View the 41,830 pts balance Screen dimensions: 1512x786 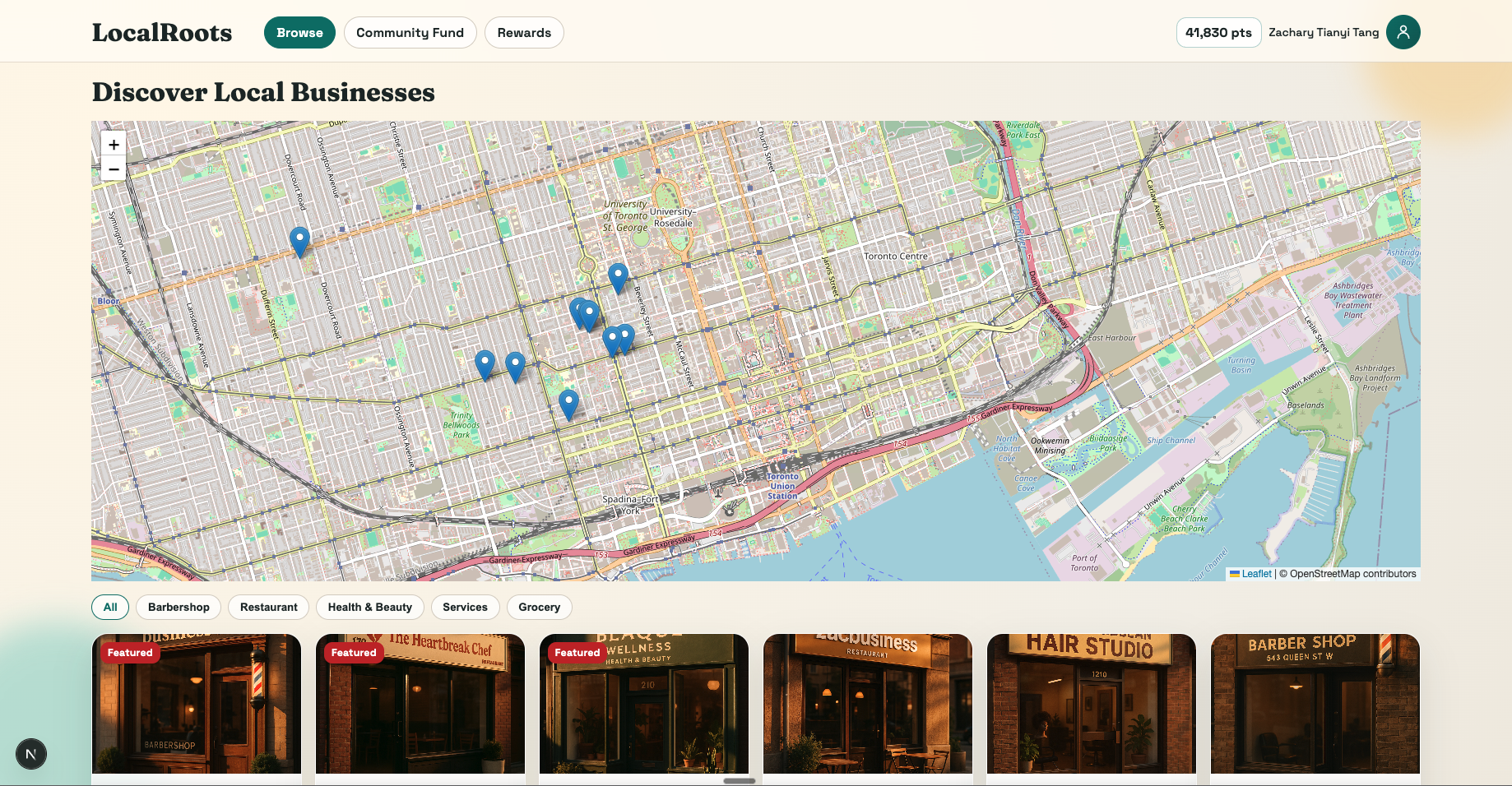tap(1218, 33)
